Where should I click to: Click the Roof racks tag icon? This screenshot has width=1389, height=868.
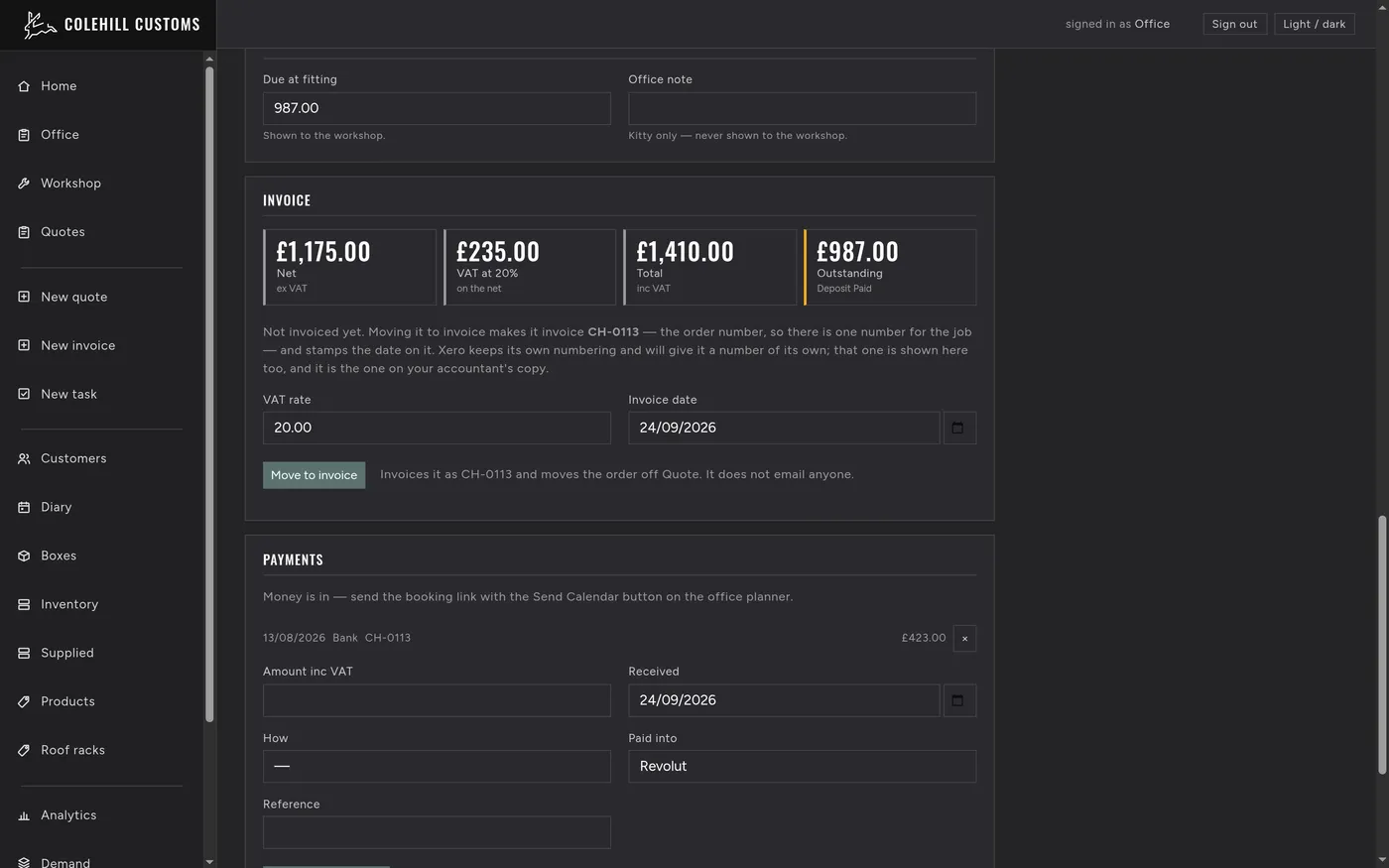(24, 750)
